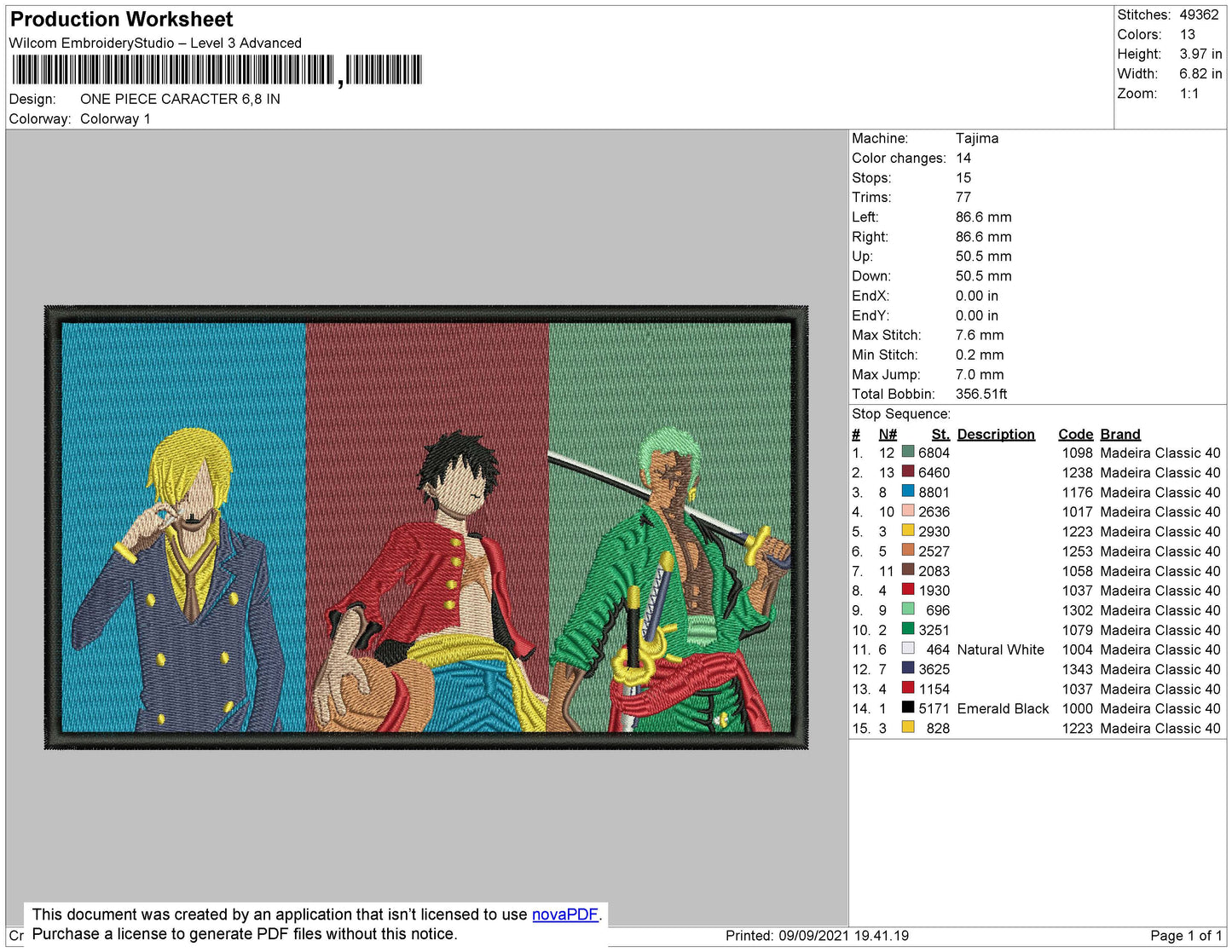Click code '1343' in row 12
Image resolution: width=1232 pixels, height=952 pixels.
click(1077, 669)
